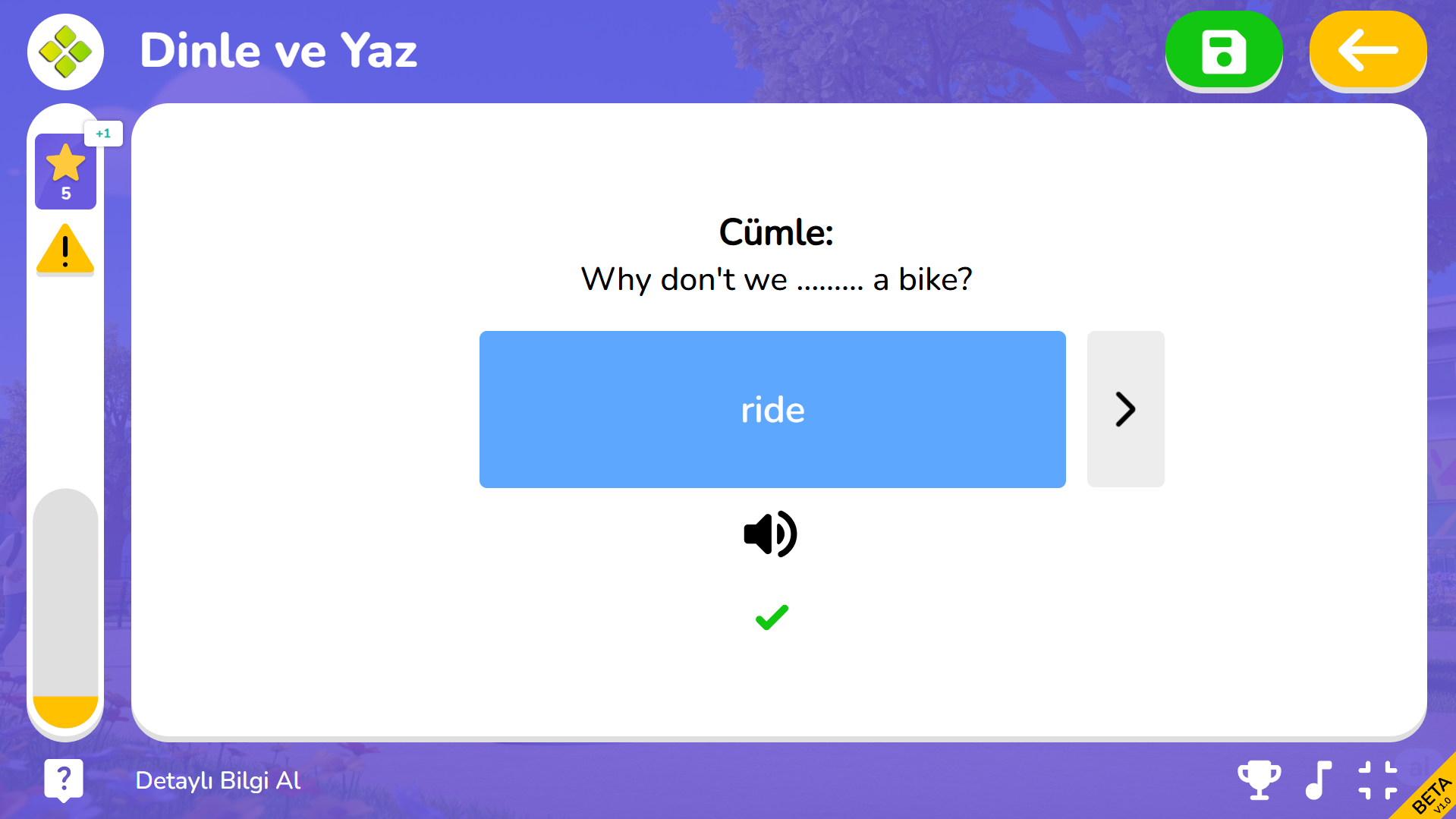Click the vertical yellow progress bar

65,608
